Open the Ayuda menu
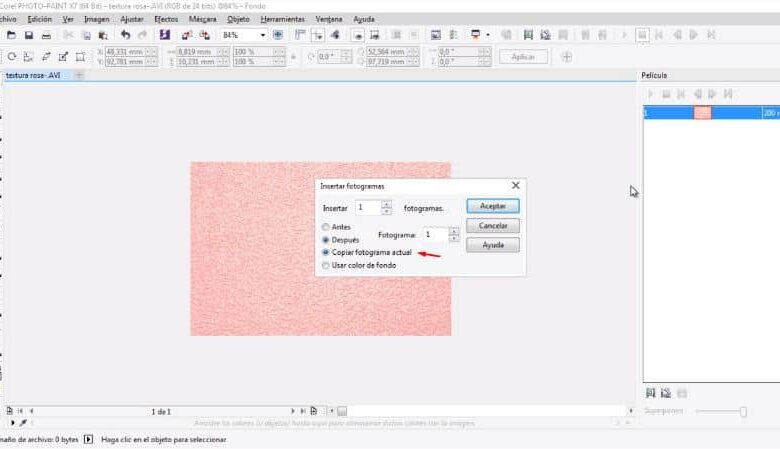780x449 pixels. pos(364,19)
